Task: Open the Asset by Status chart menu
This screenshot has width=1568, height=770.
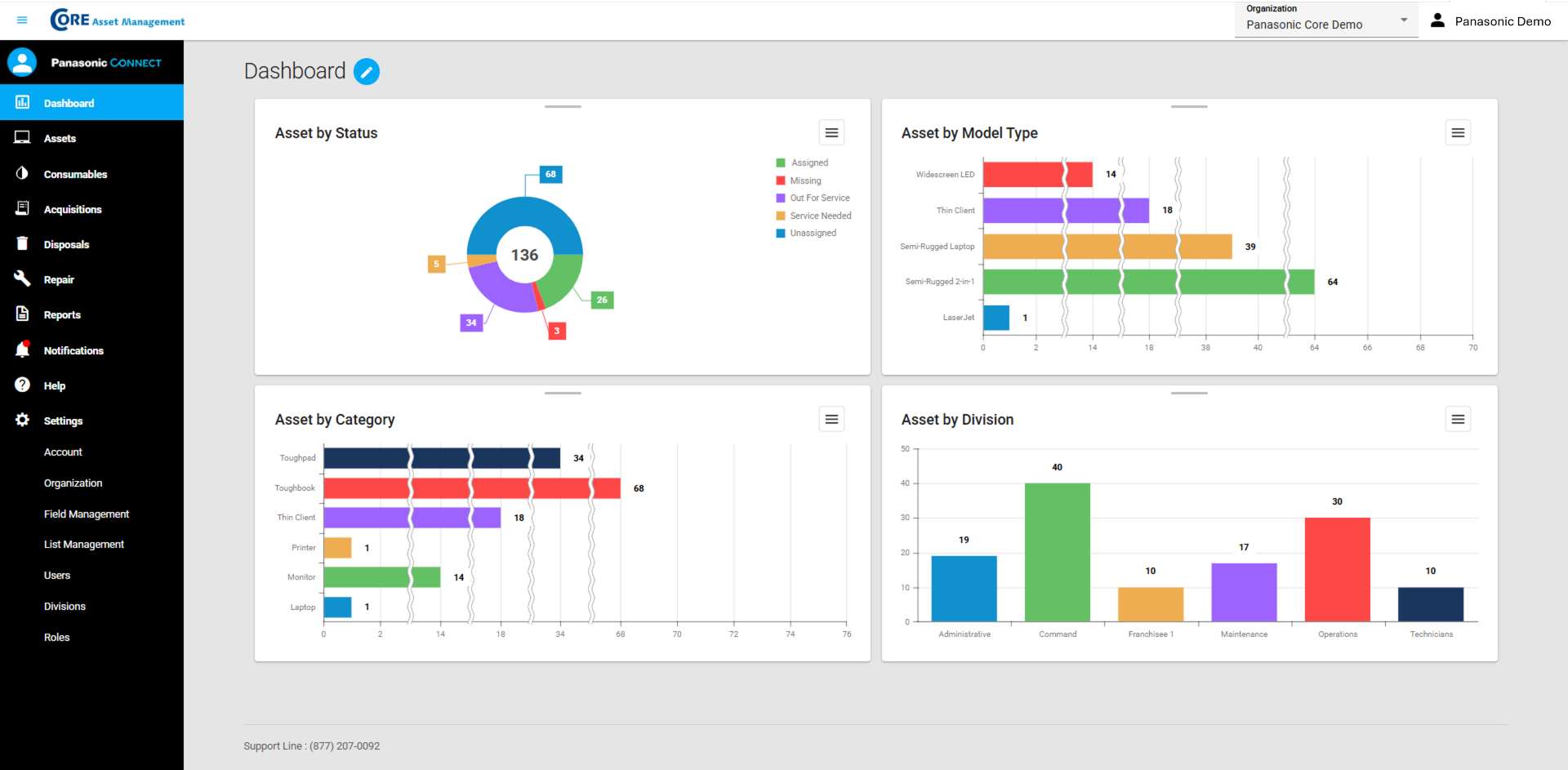Action: (x=831, y=132)
